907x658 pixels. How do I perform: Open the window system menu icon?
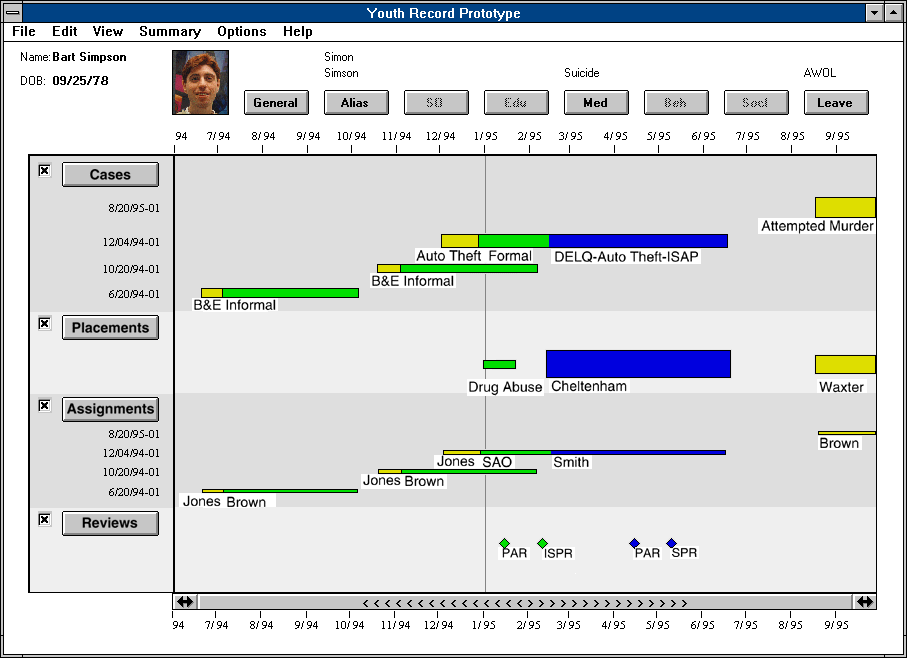coord(14,13)
